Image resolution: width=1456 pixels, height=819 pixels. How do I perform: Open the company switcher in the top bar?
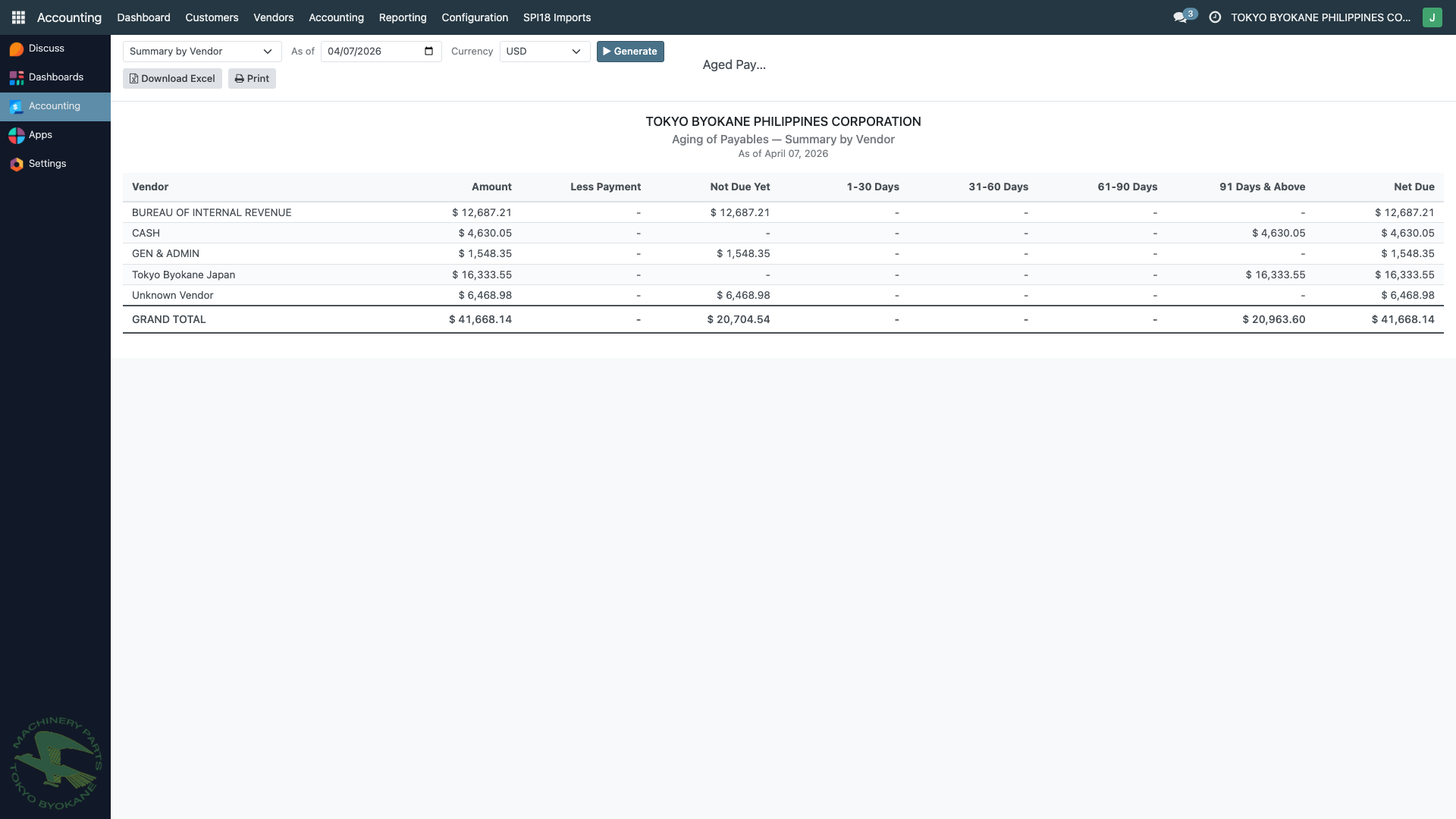tap(1320, 17)
